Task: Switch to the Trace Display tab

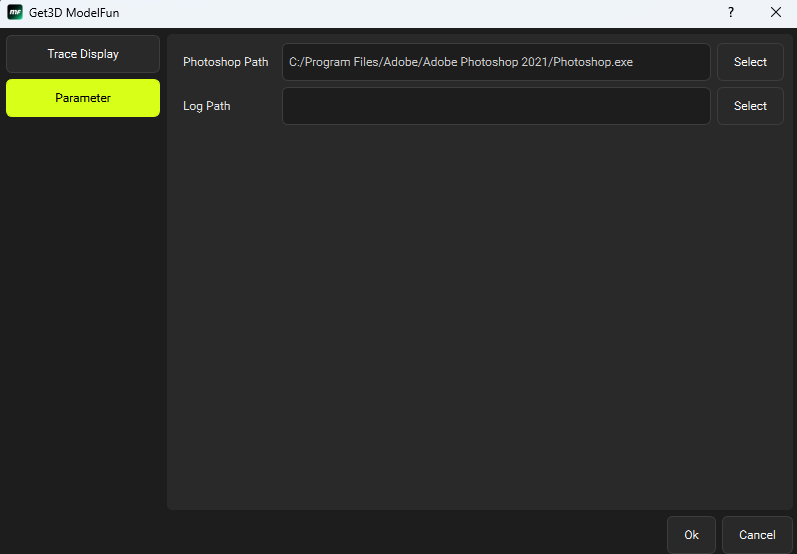Action: coord(83,54)
